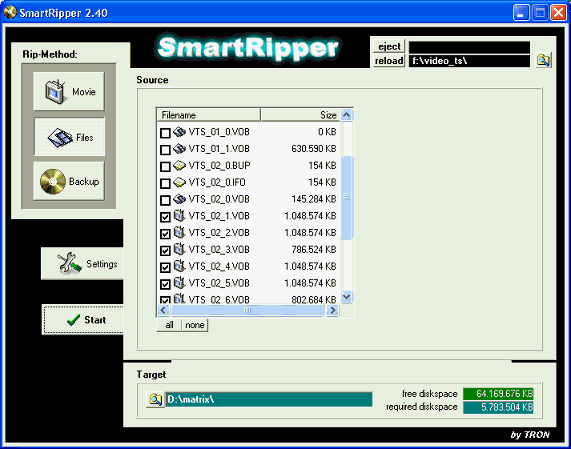571x449 pixels.
Task: Click the VTS_01_1.VOB file icon
Action: (180, 149)
